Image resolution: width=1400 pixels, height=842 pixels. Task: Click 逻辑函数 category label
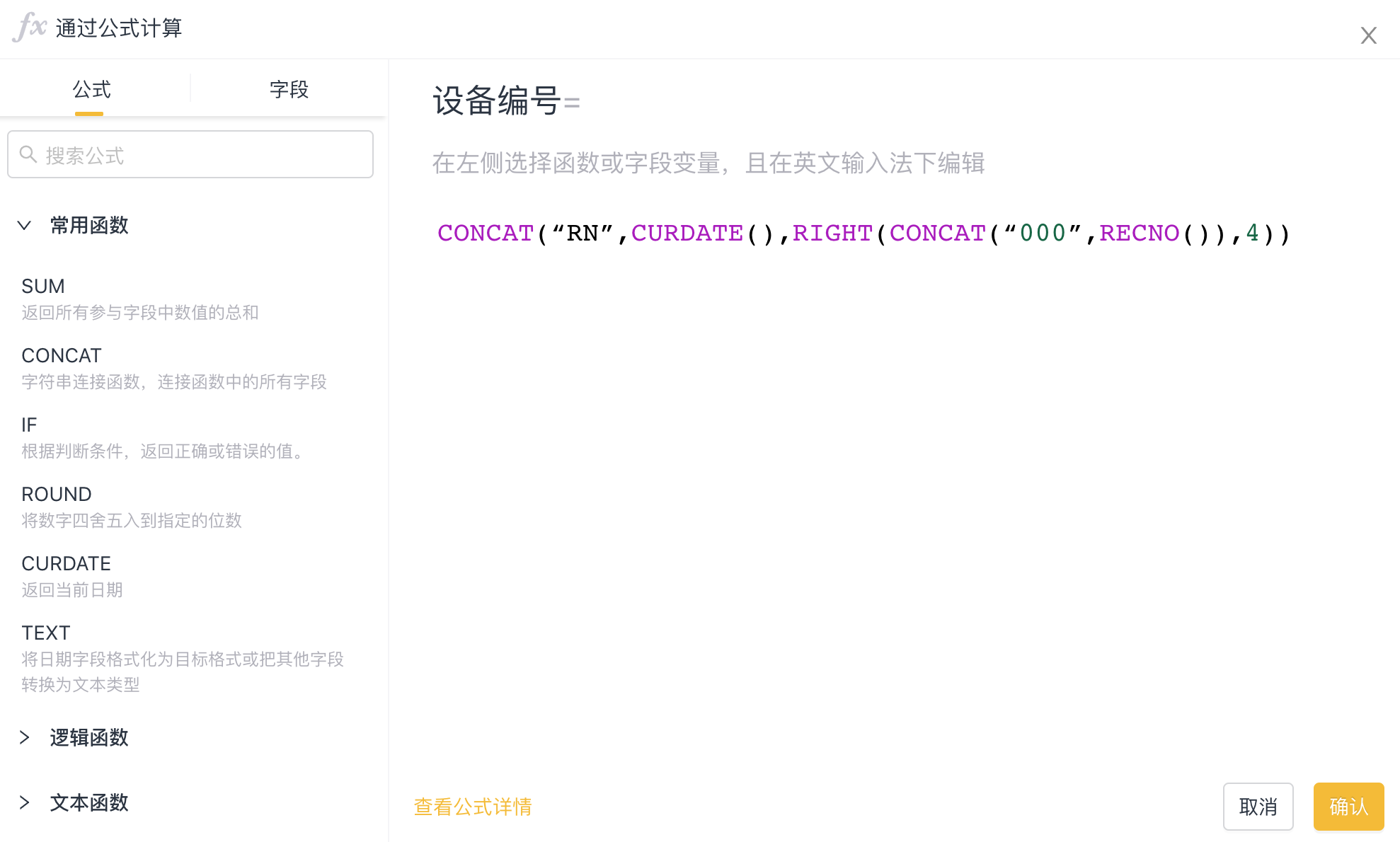pos(89,737)
